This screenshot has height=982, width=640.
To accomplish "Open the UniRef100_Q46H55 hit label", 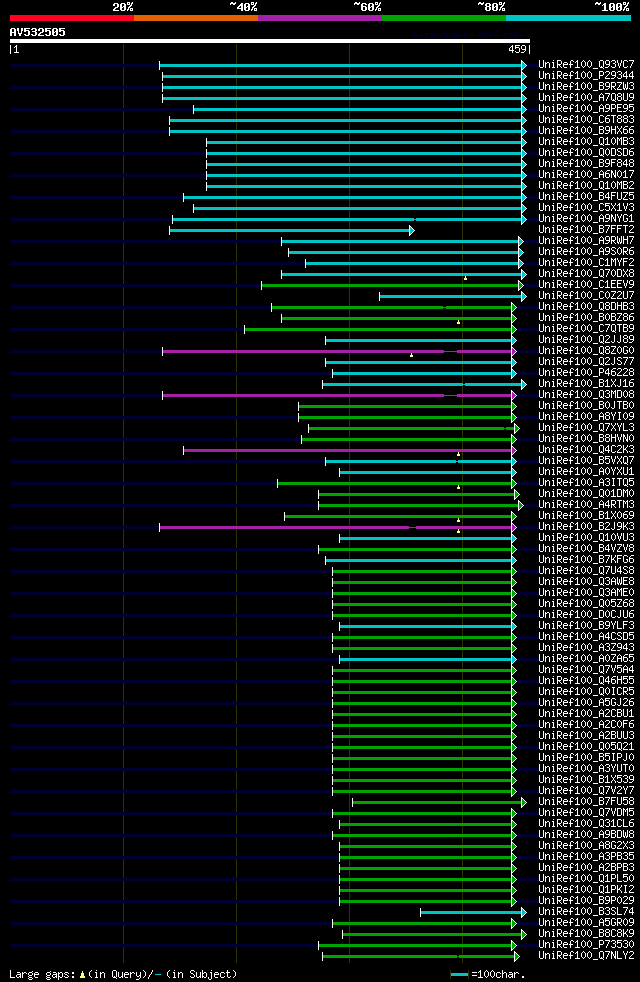I will [586, 681].
